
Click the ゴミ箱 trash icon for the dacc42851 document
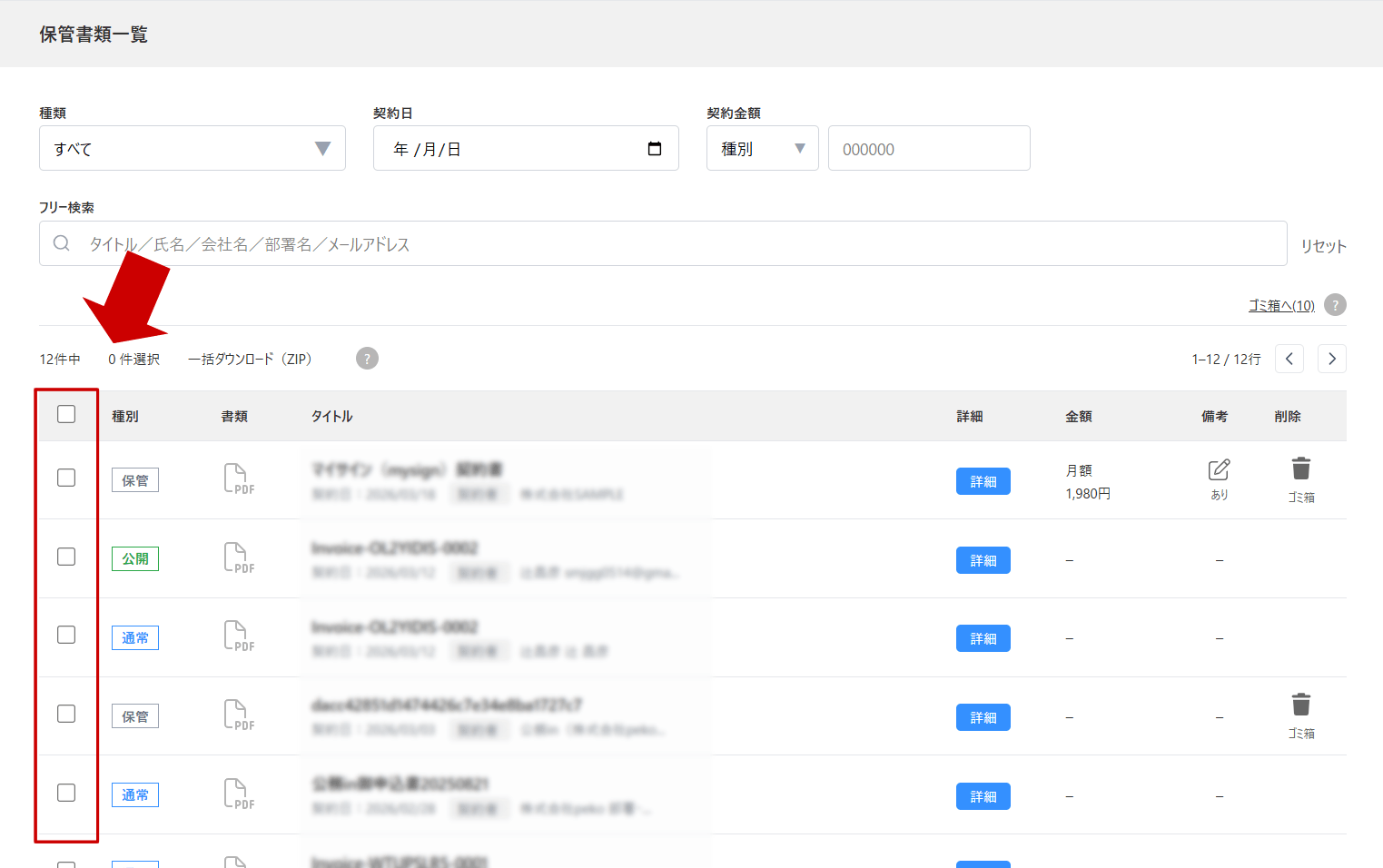point(1301,705)
